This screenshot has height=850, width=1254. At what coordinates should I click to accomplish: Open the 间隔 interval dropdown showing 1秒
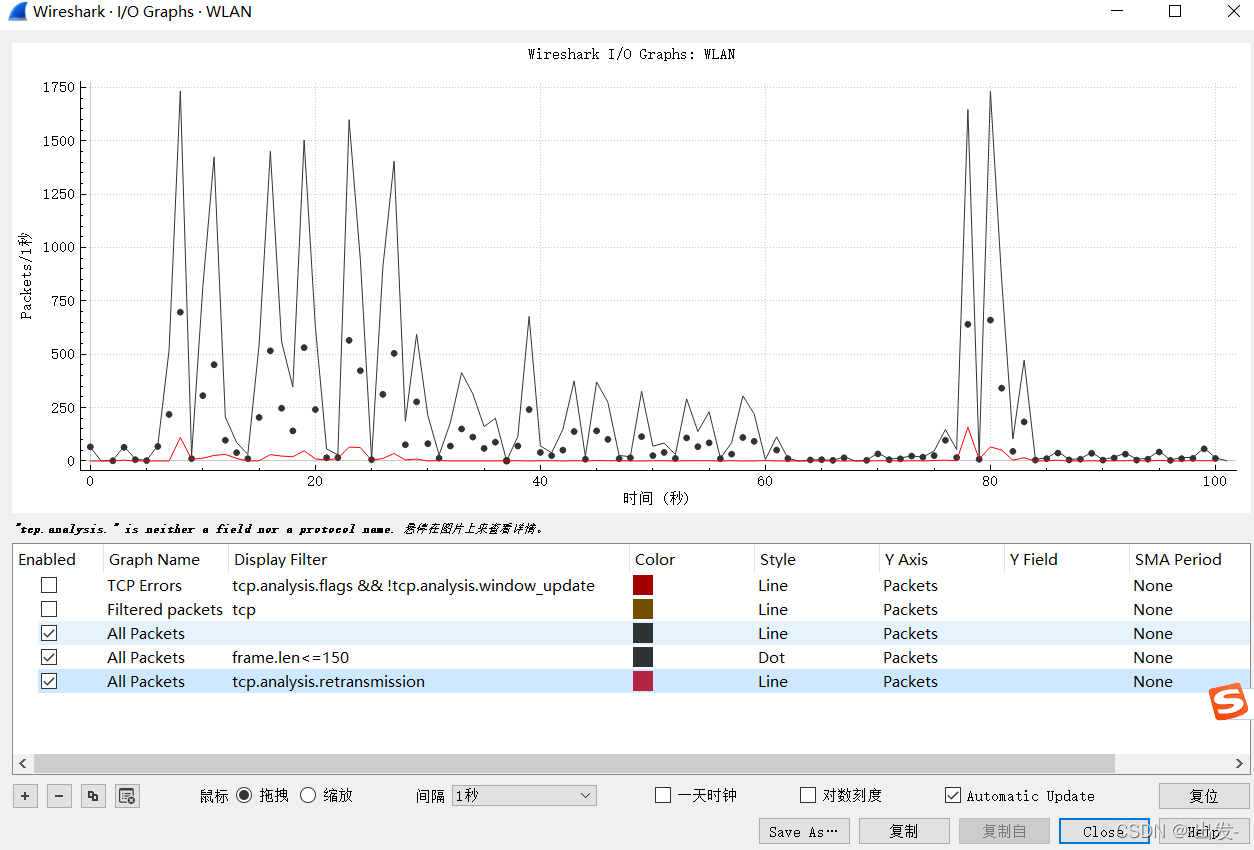tap(524, 795)
